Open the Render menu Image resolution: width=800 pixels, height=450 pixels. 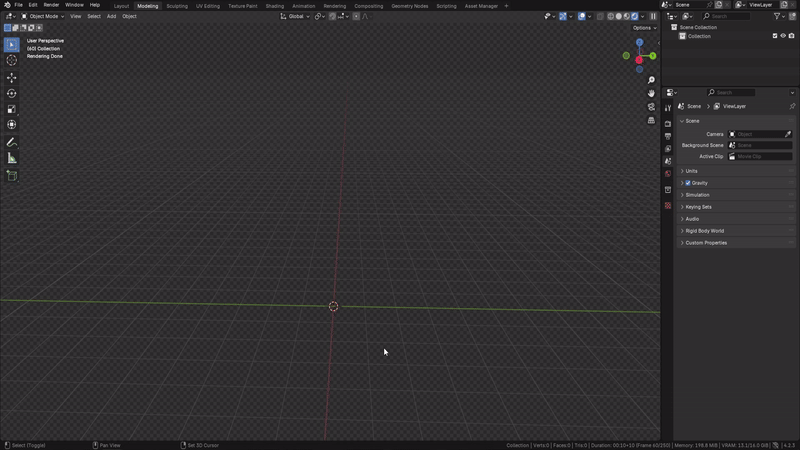(x=51, y=5)
